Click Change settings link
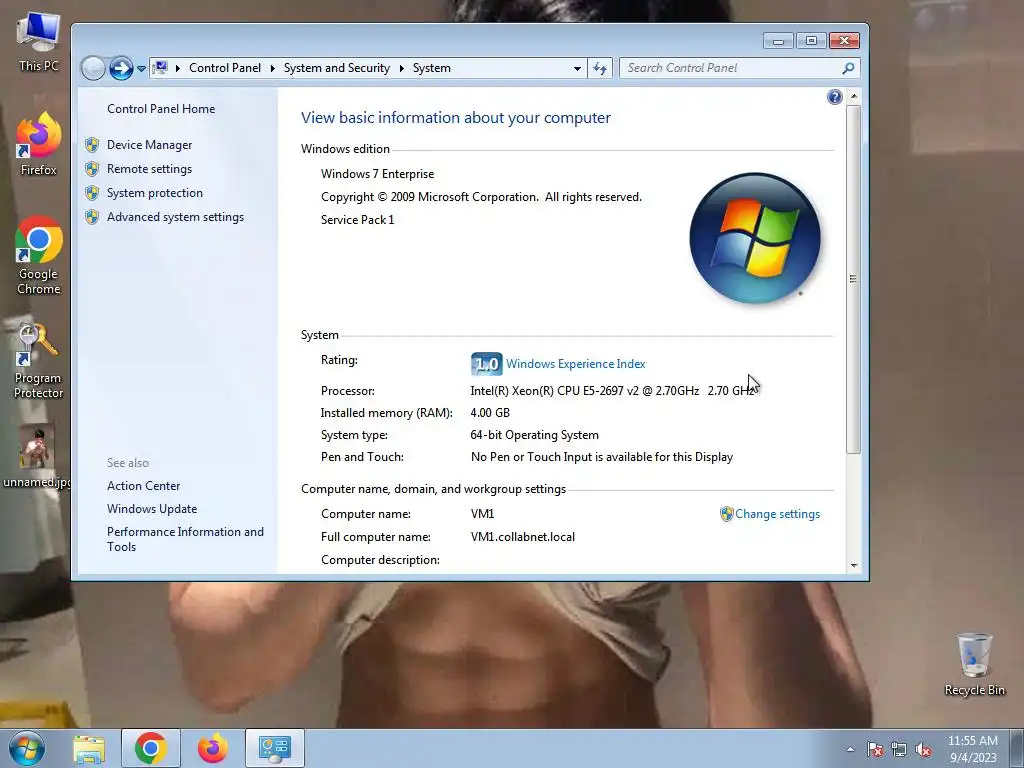Viewport: 1024px width, 768px height. (777, 515)
